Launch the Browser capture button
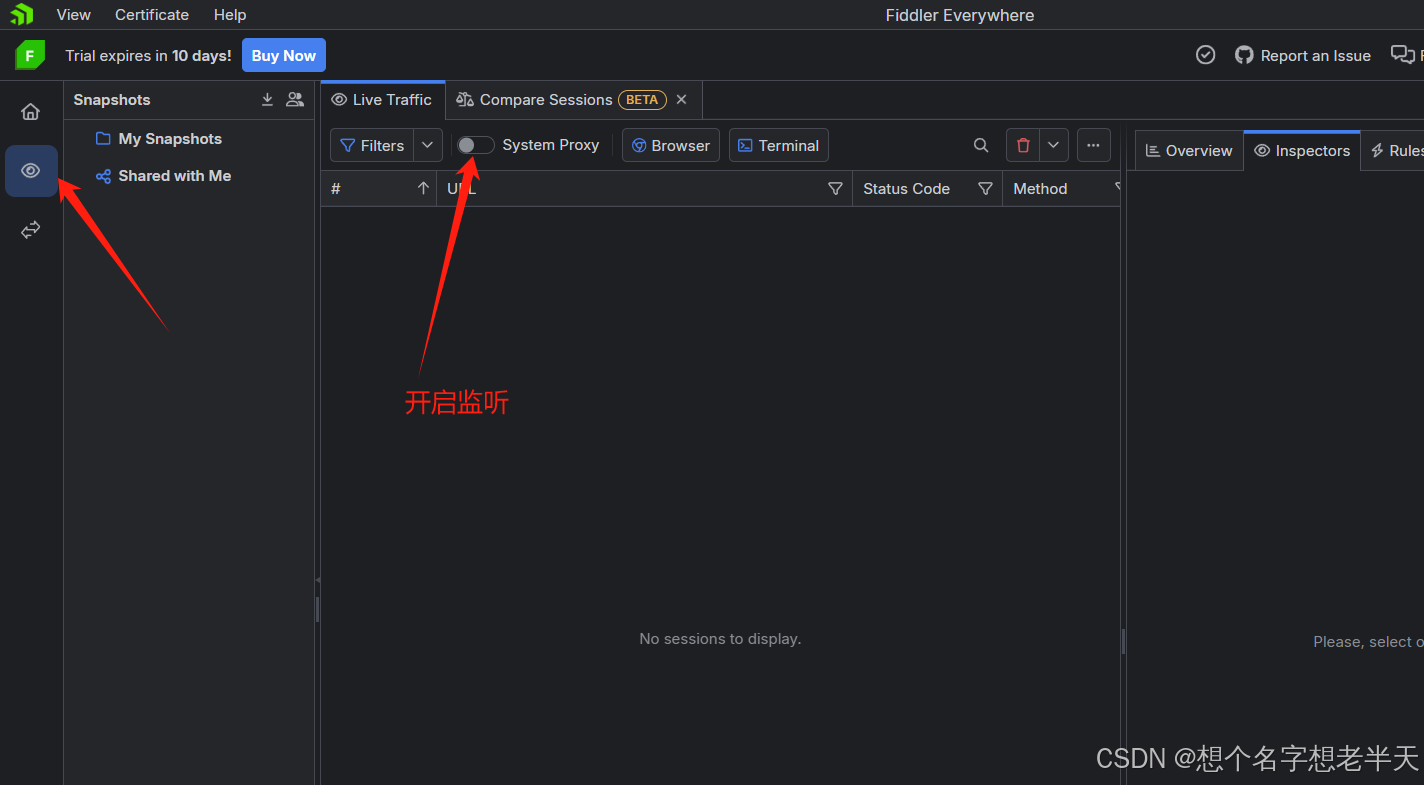The image size is (1424, 785). click(670, 146)
